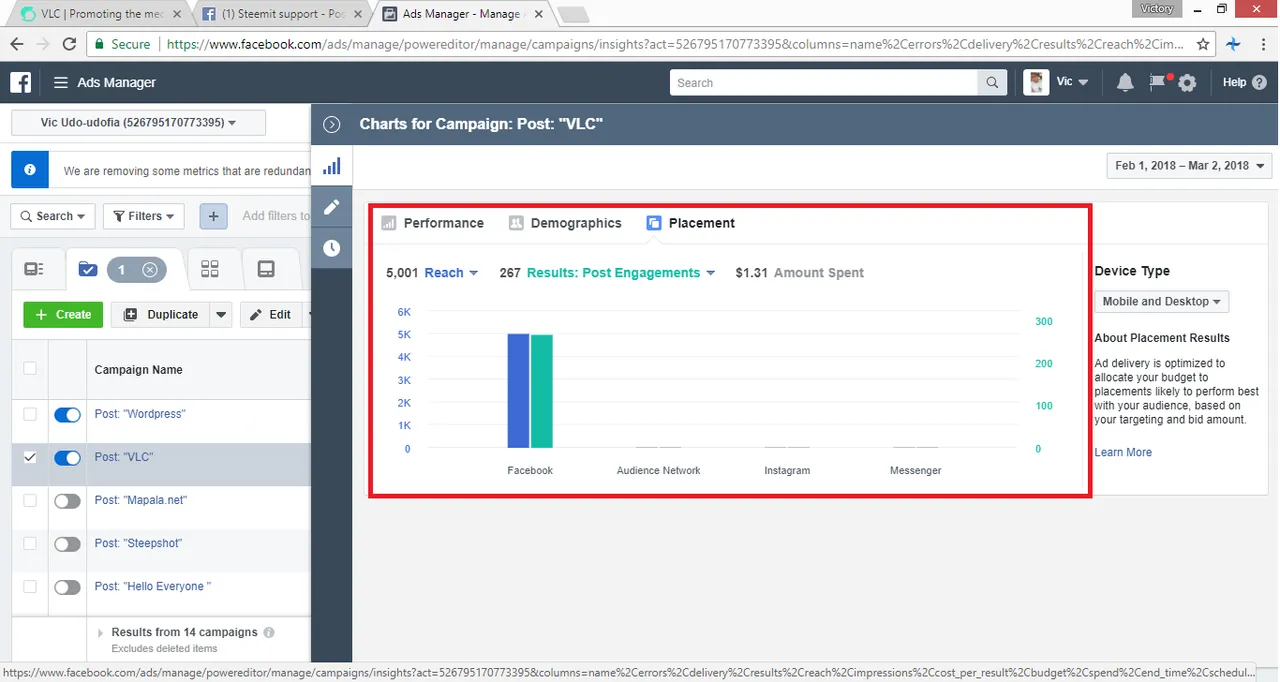Screen dimensions: 1280x682
Task: Switch to ad sets grid tab
Action: pyautogui.click(x=210, y=269)
